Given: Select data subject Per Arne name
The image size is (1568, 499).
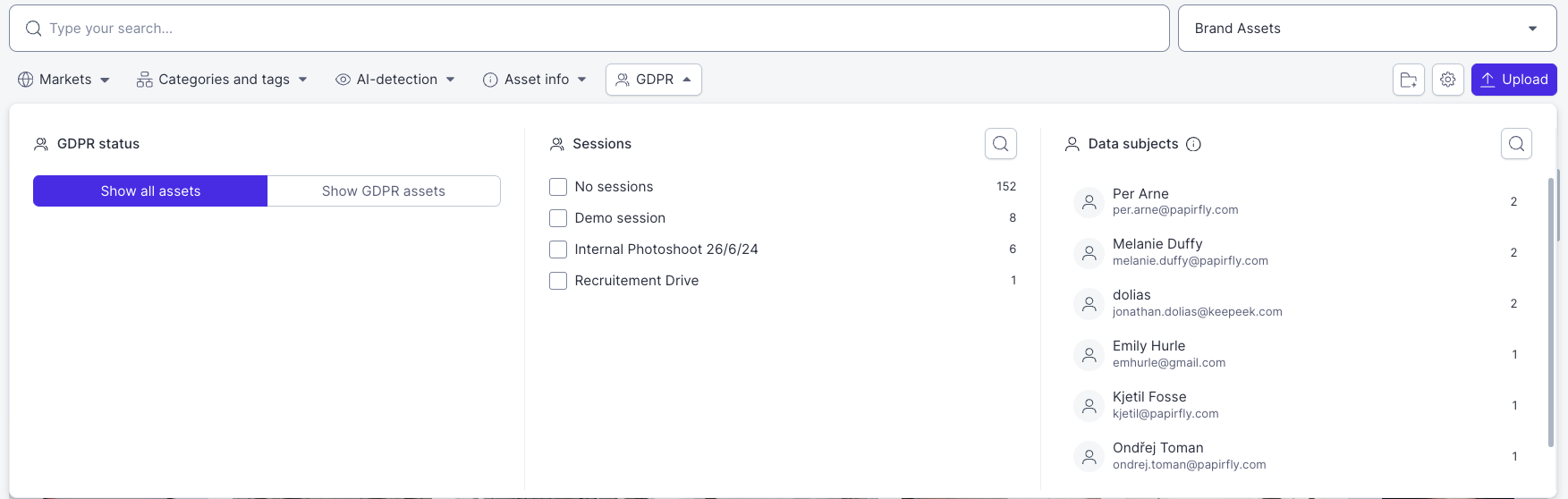Looking at the screenshot, I should (x=1140, y=194).
